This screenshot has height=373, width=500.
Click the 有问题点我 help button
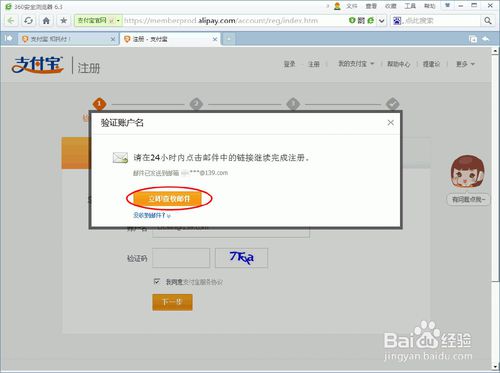[x=468, y=200]
